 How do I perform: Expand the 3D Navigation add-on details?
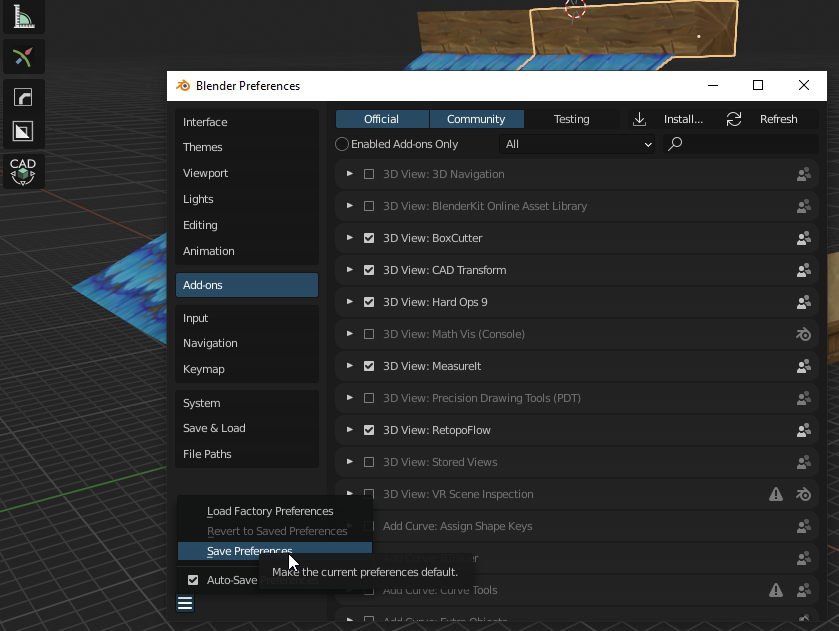349,174
